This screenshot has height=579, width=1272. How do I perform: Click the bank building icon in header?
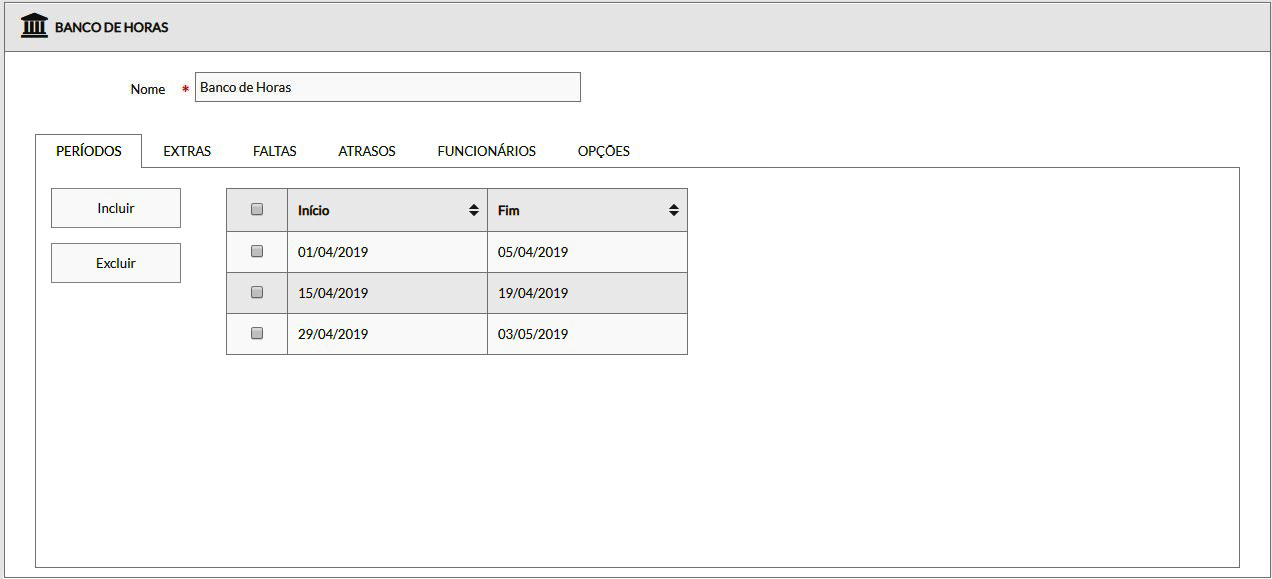[34, 26]
